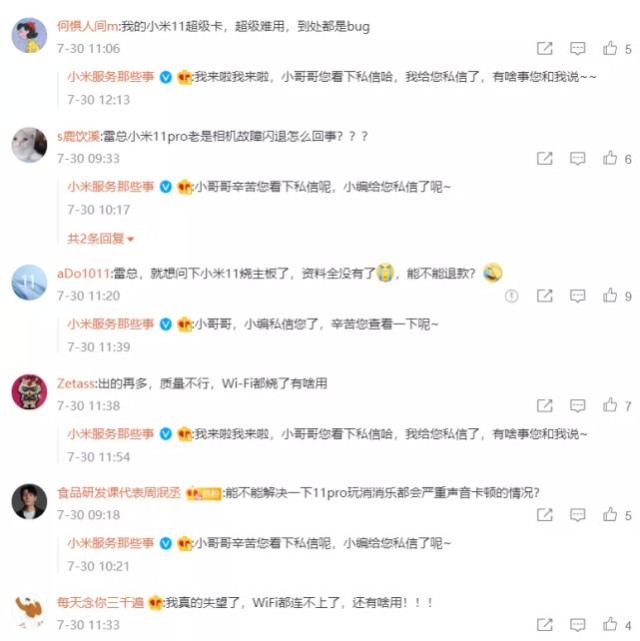The height and width of the screenshot is (641, 640).
Task: Share the comment by 食品研发课代表周泯丞
Action: pos(545,515)
